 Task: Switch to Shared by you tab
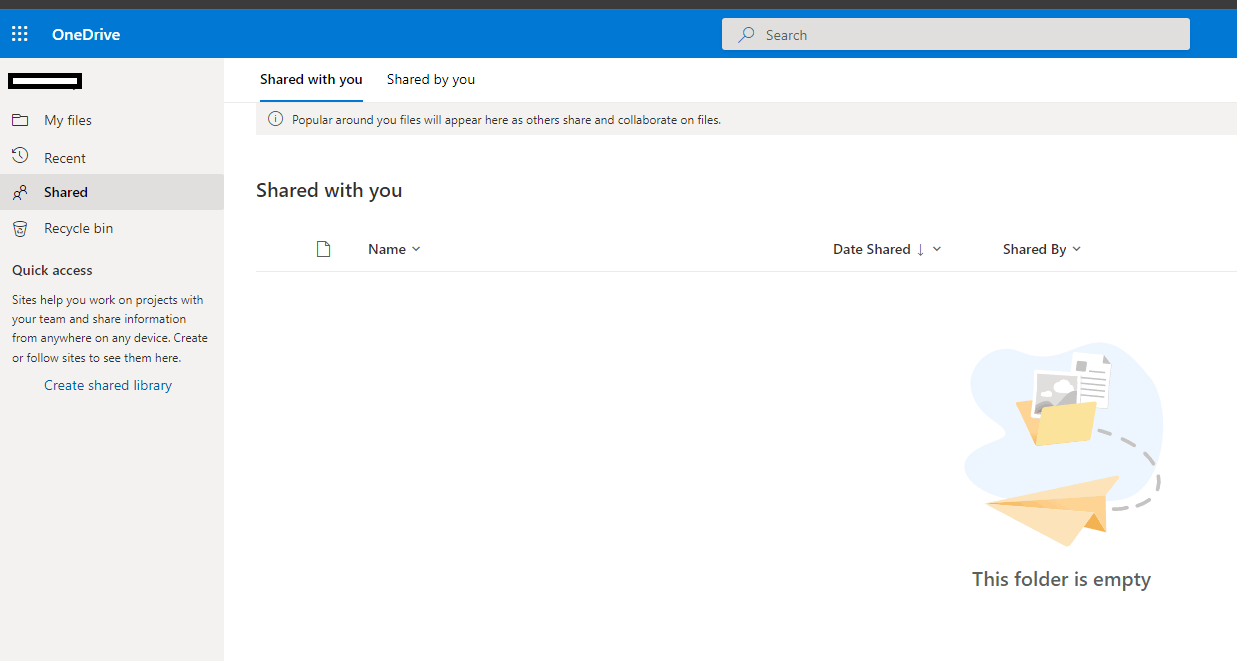tap(431, 79)
